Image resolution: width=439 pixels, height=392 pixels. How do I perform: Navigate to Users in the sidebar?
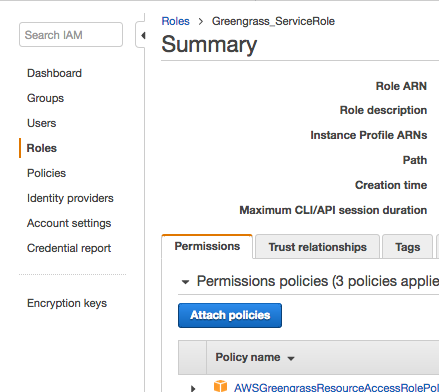pos(42,123)
